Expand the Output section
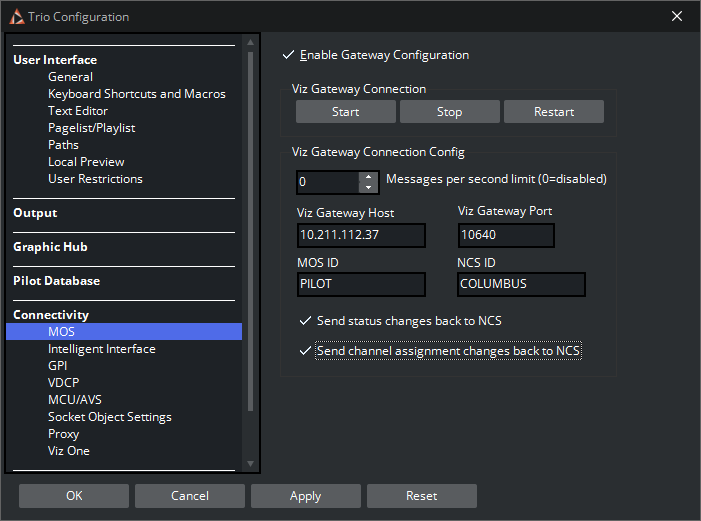The height and width of the screenshot is (521, 701). [35, 213]
